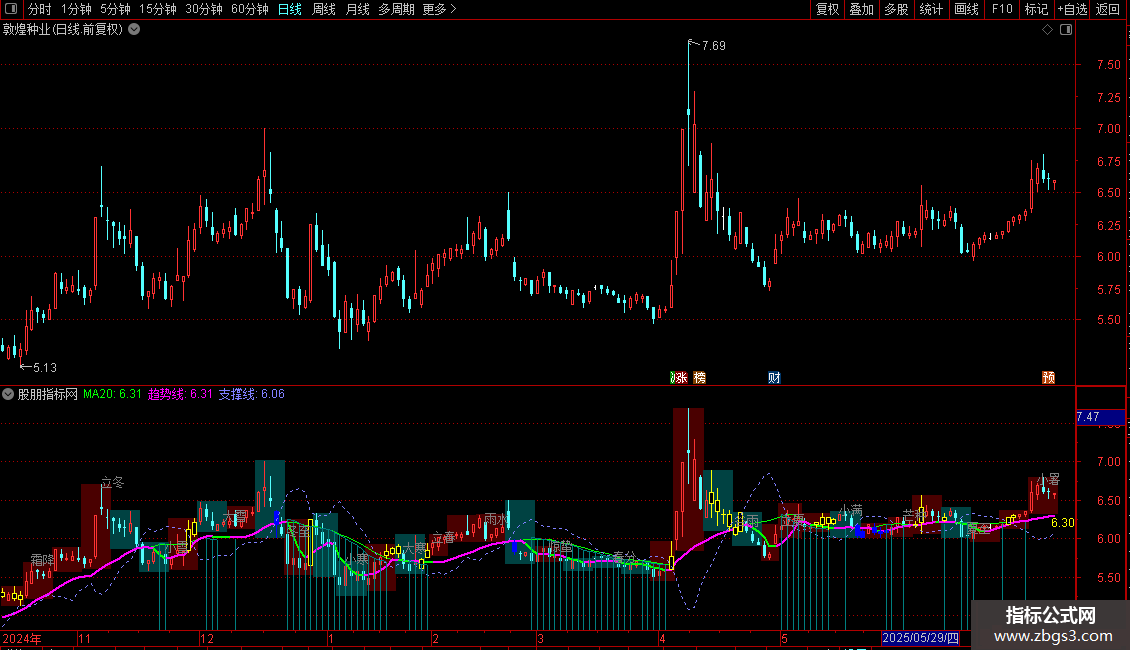Activate the 画线 drawing tools
This screenshot has width=1130, height=650.
coord(966,9)
